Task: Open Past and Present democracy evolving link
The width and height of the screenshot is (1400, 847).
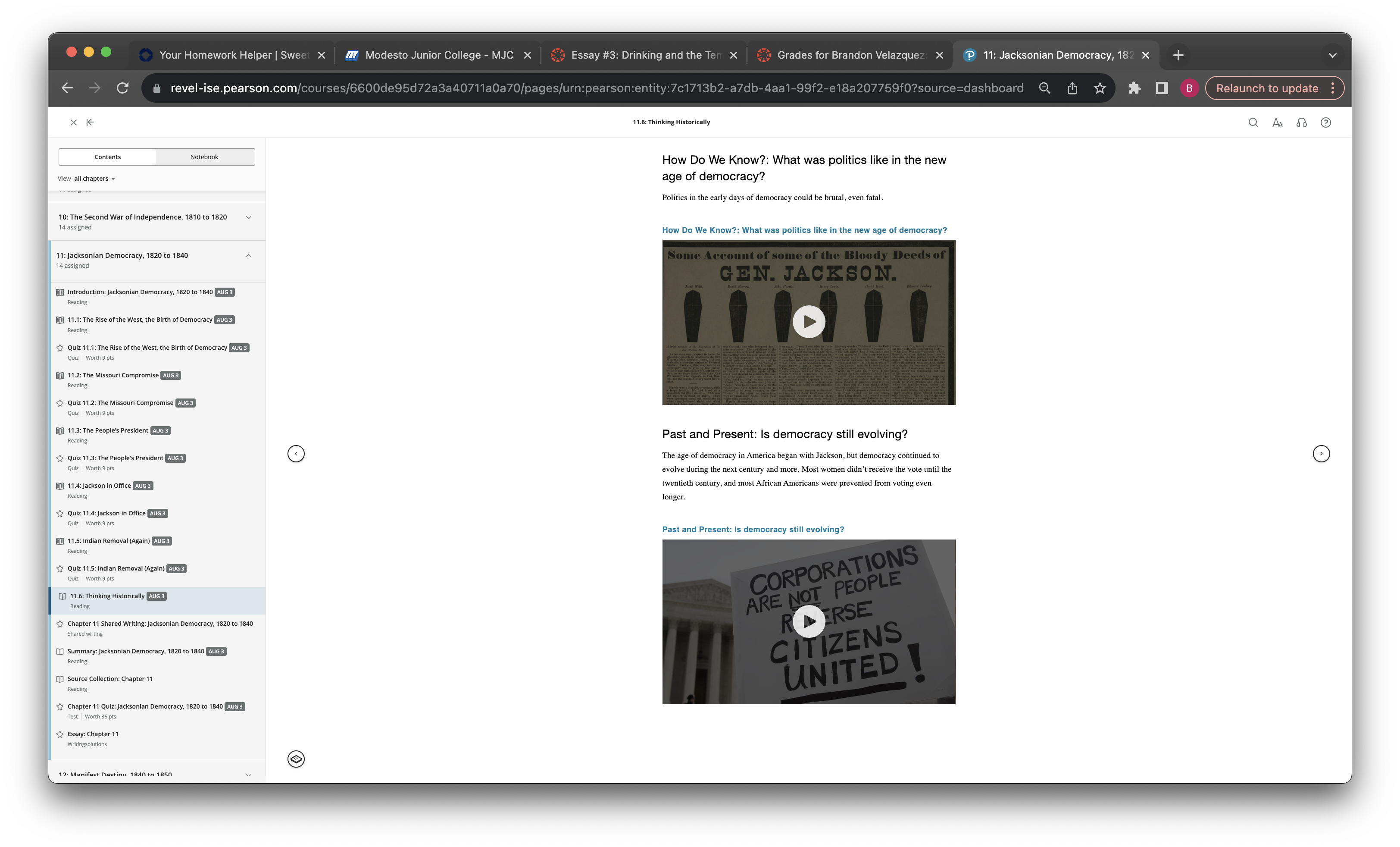Action: coord(753,529)
